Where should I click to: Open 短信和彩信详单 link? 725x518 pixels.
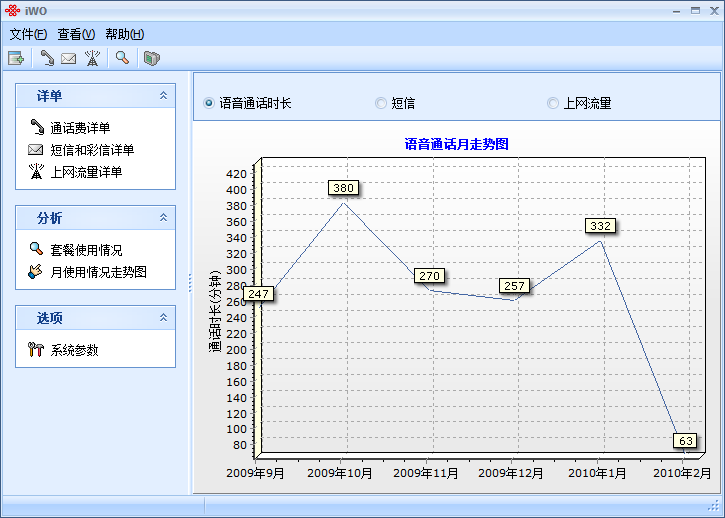(x=92, y=150)
